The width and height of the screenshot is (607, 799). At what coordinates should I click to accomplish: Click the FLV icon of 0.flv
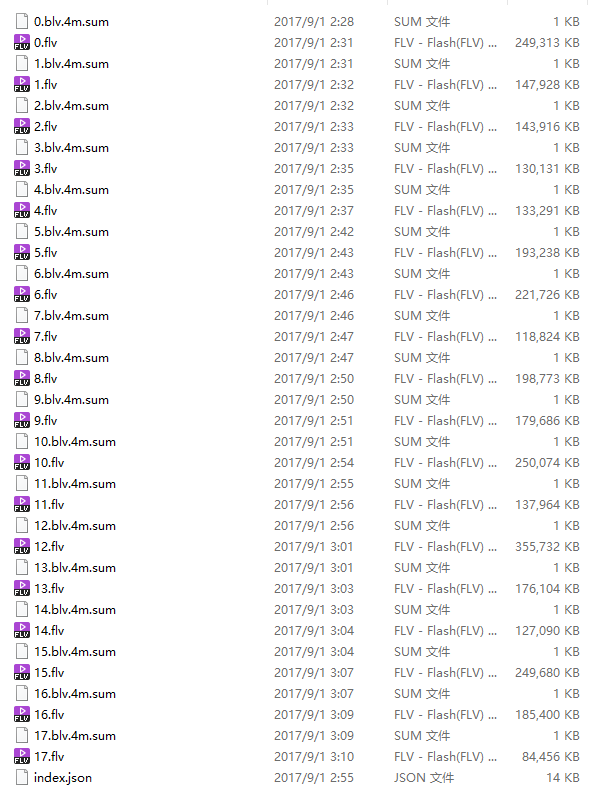coord(22,42)
